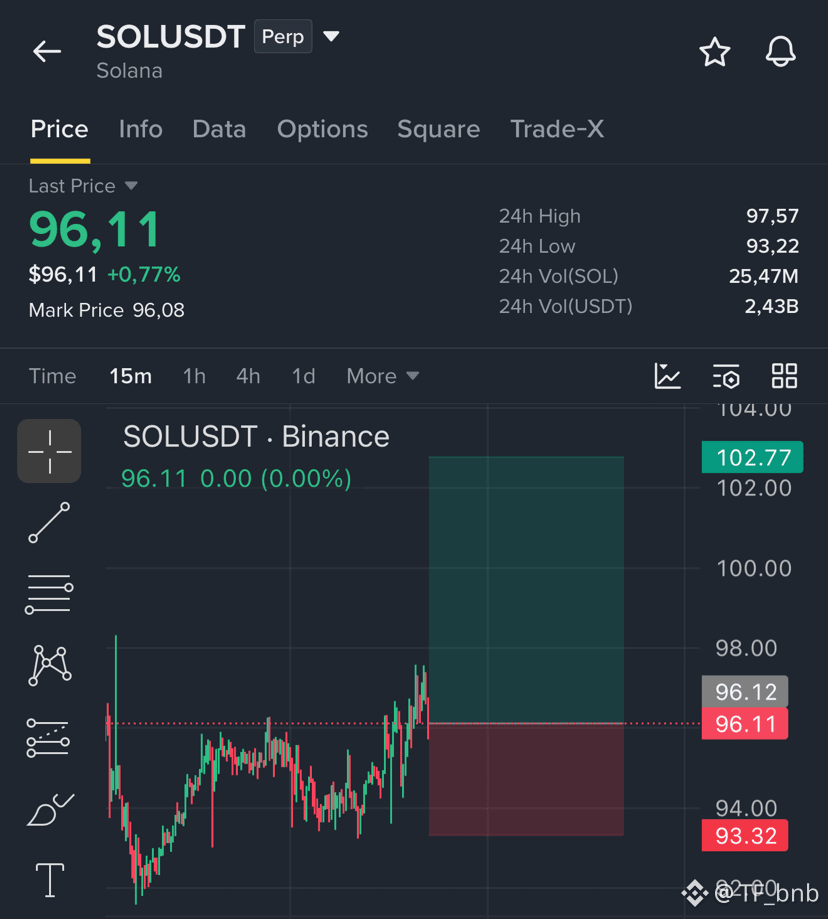
Task: Click the 96.11 current price axis label
Action: (x=745, y=724)
